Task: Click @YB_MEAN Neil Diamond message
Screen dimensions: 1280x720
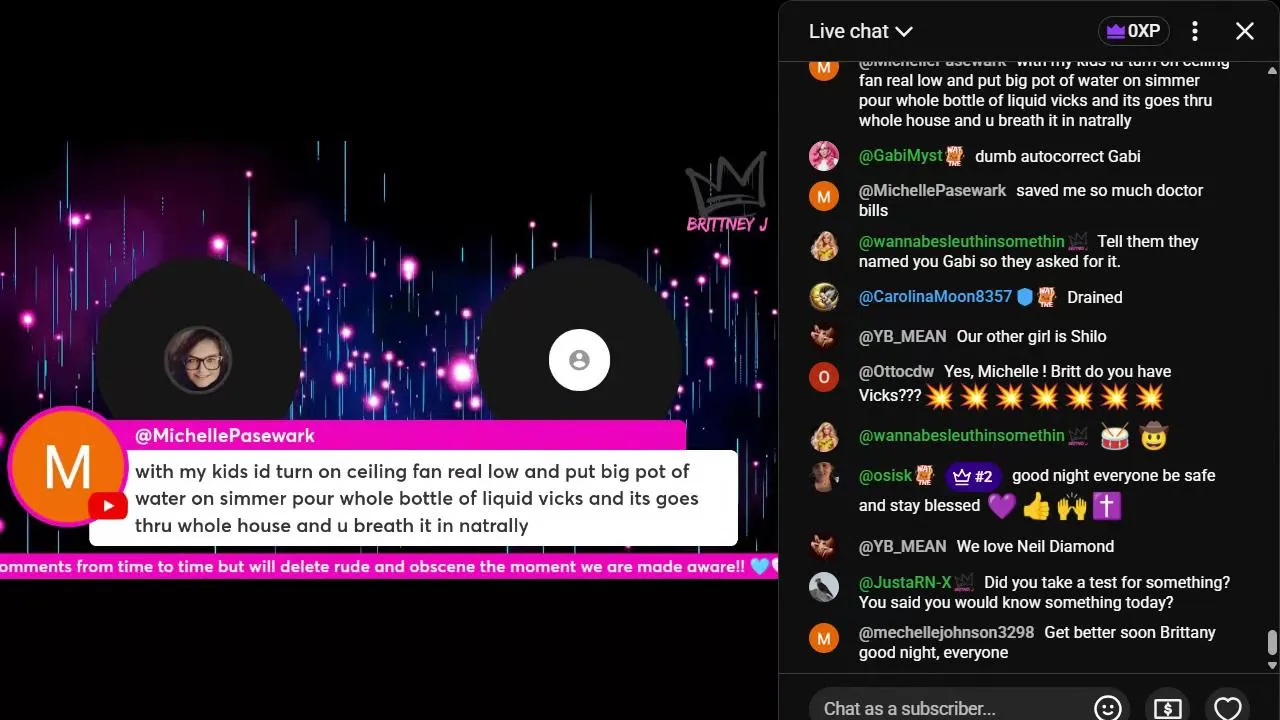Action: 1035,546
